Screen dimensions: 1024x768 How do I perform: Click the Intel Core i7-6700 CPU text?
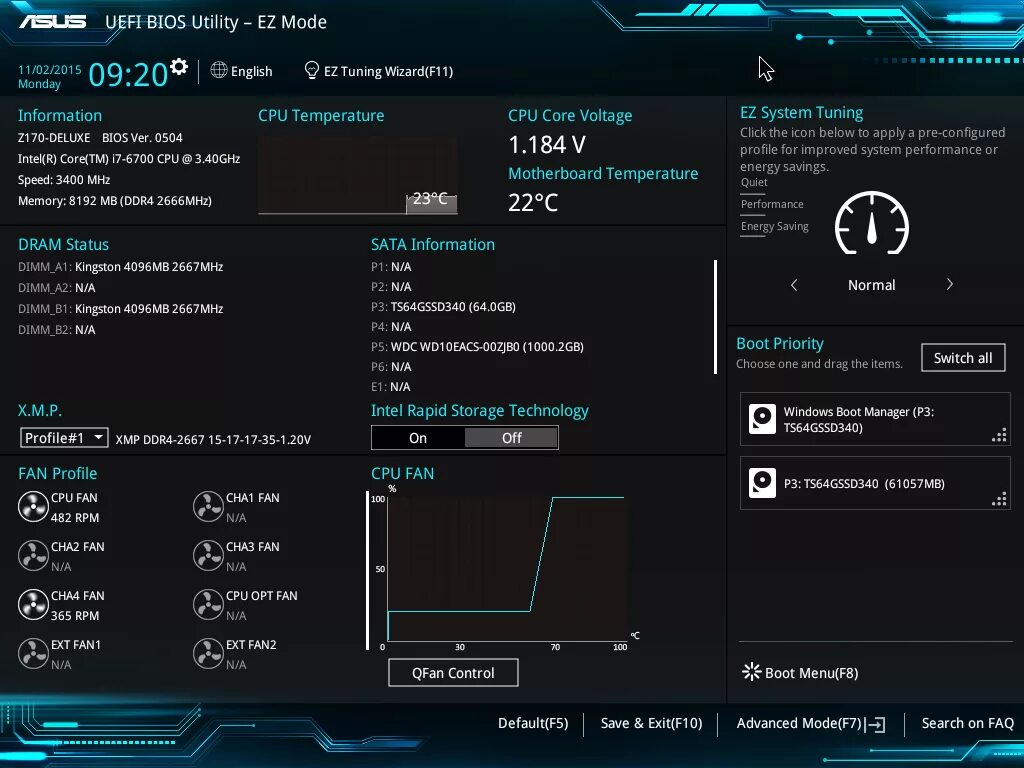click(129, 159)
